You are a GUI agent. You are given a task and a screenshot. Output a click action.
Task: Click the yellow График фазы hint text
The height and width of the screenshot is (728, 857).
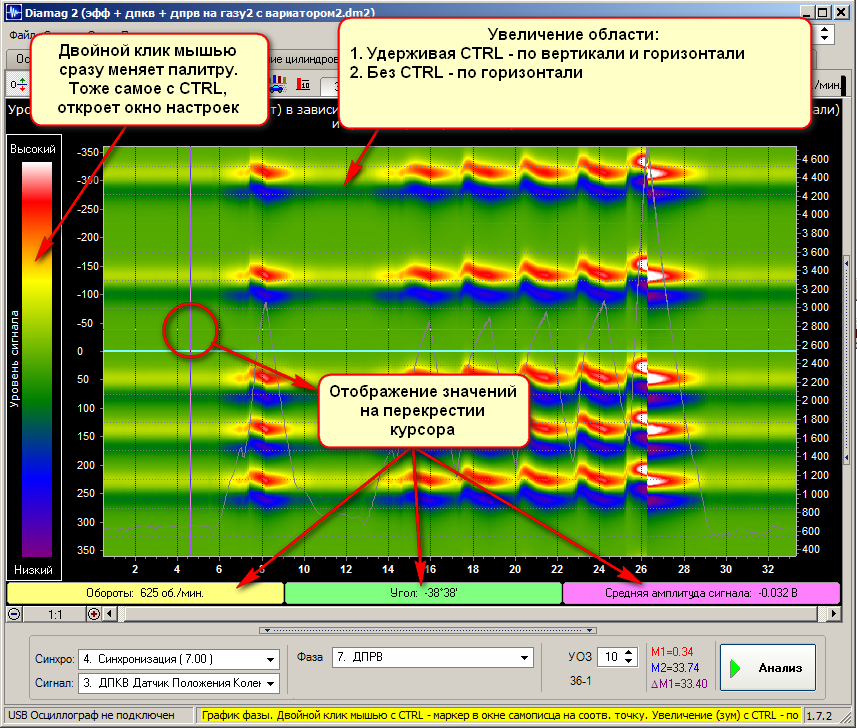click(x=500, y=715)
